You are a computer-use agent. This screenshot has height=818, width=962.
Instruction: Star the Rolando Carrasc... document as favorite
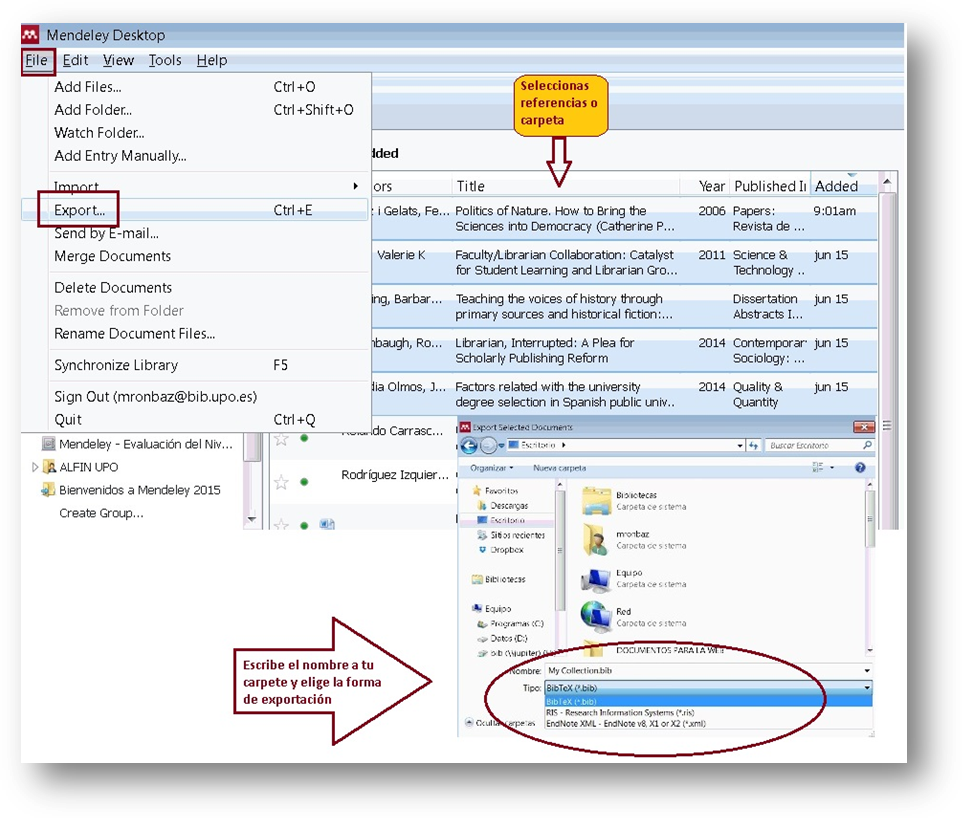282,438
